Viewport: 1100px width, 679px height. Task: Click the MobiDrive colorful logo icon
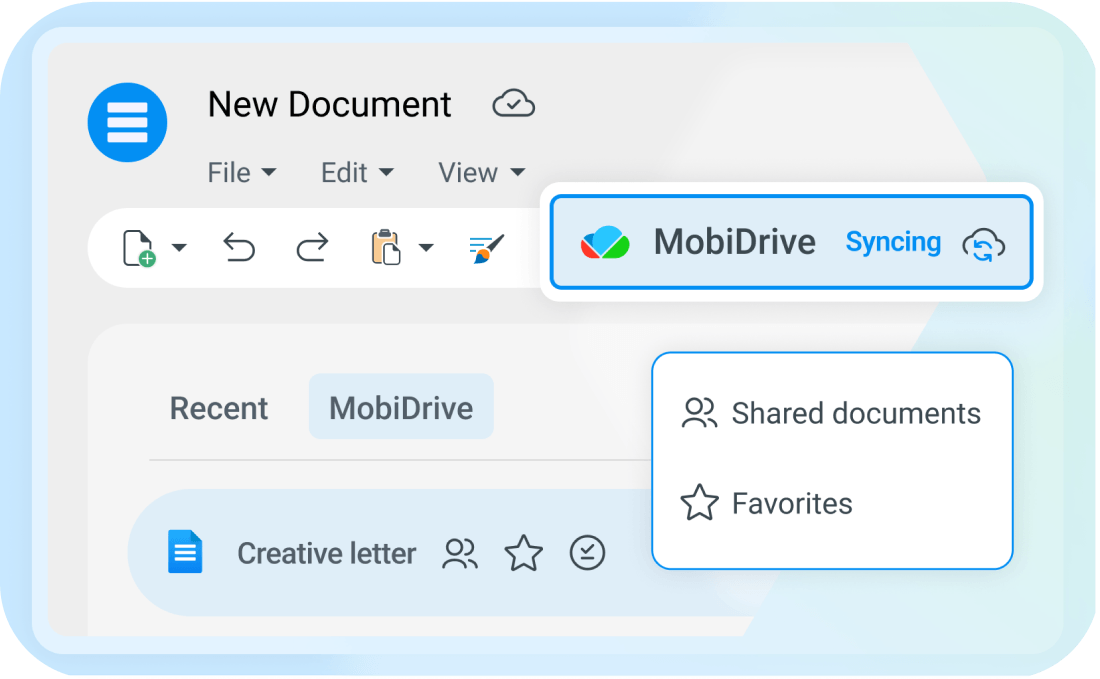pos(605,242)
